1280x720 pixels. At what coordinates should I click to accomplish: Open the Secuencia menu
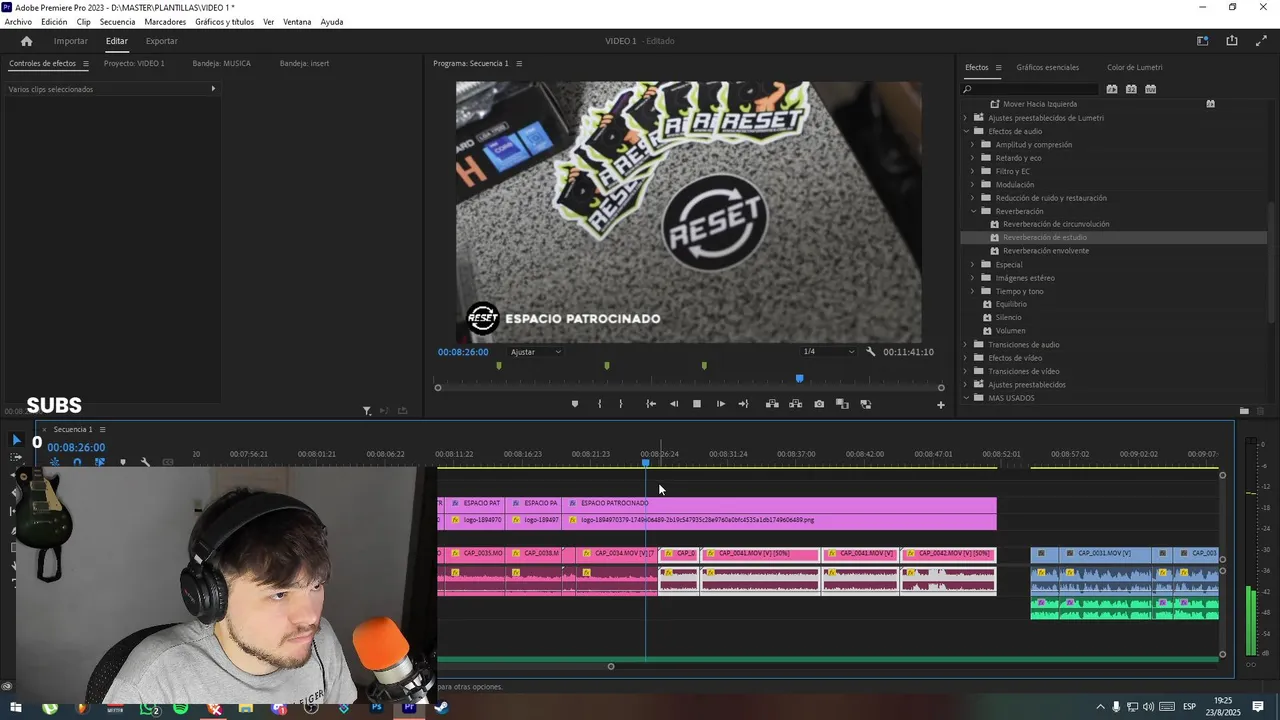[117, 22]
